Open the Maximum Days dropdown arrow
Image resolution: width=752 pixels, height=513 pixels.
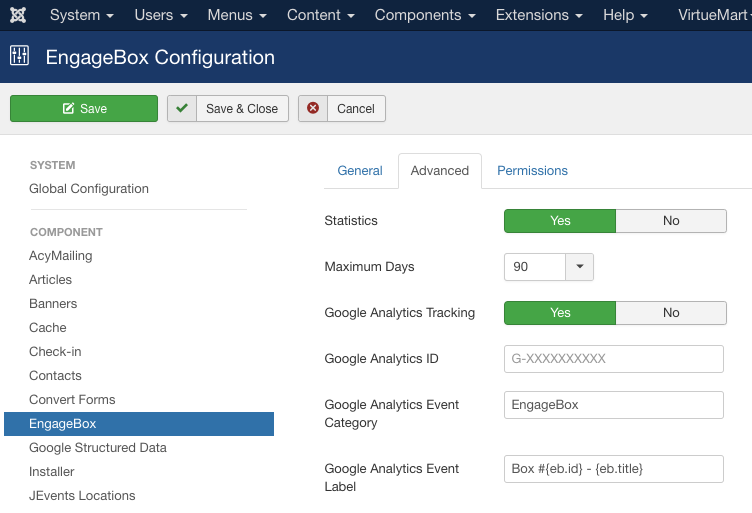[x=579, y=267]
